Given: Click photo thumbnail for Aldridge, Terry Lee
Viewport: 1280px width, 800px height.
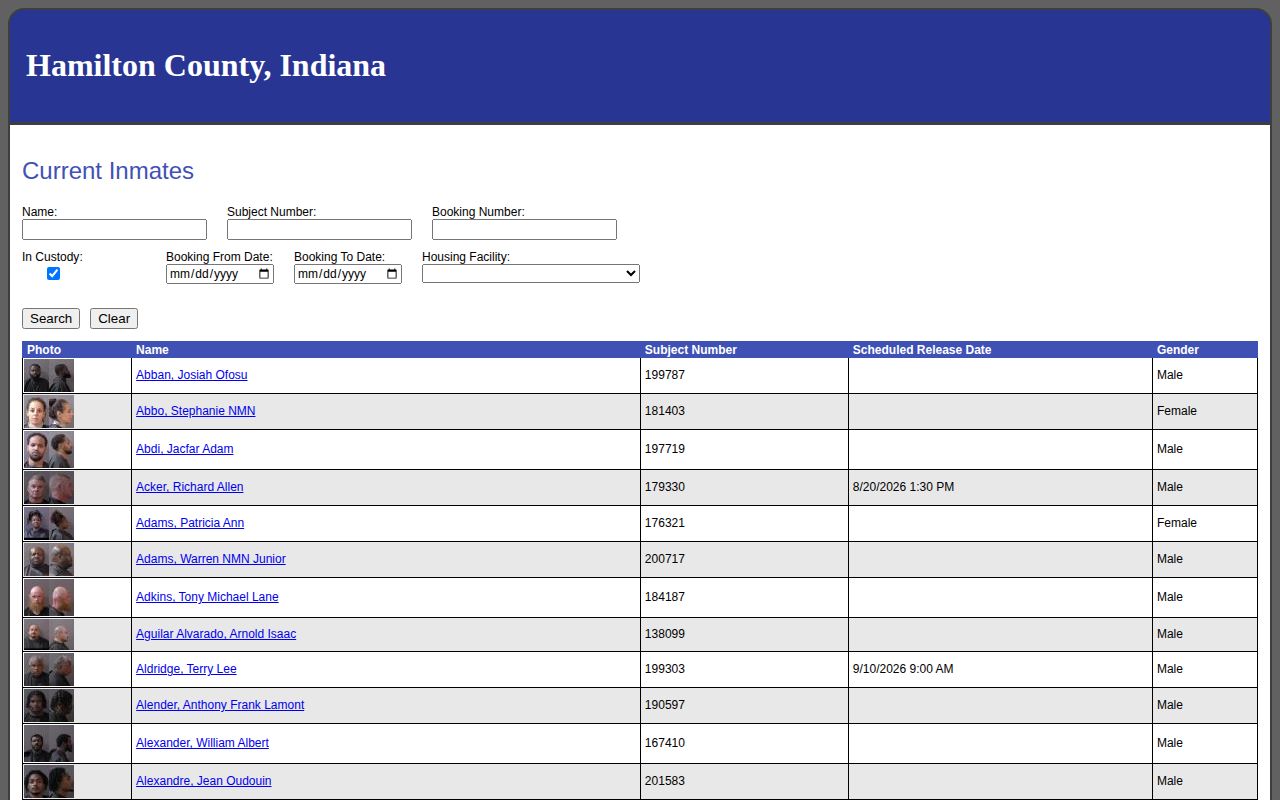Looking at the screenshot, I should 49,670.
